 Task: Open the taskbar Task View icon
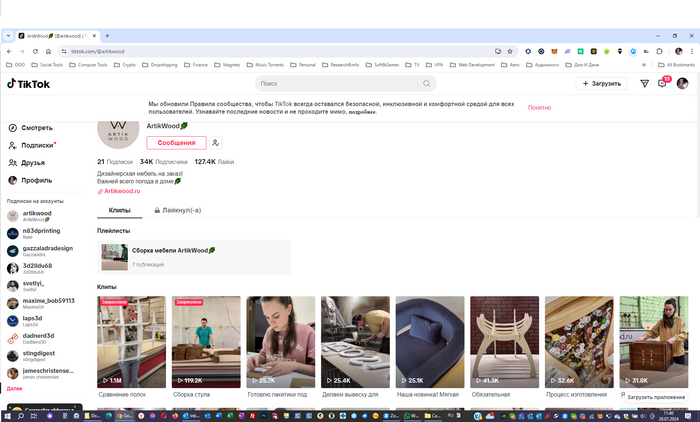coord(34,416)
